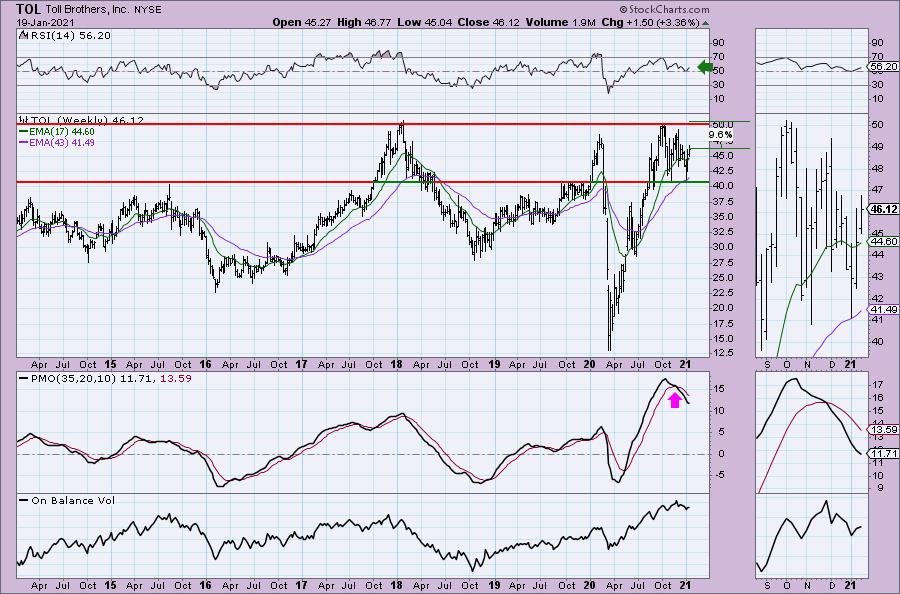Image resolution: width=900 pixels, height=594 pixels.
Task: Click the Open 45.27 value
Action: tap(302, 22)
